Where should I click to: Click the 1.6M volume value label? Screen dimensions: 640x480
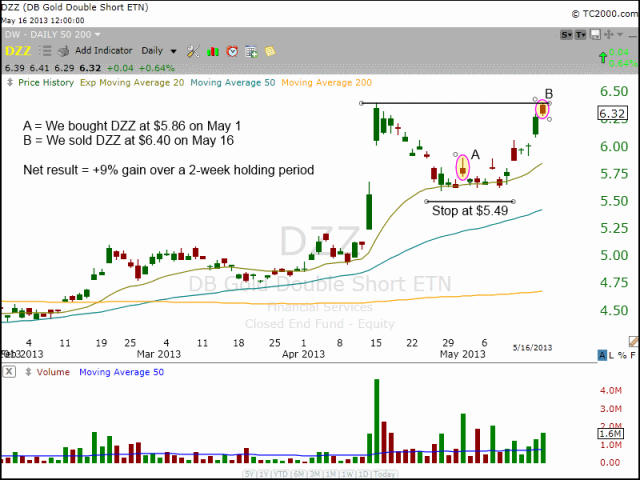pyautogui.click(x=611, y=433)
